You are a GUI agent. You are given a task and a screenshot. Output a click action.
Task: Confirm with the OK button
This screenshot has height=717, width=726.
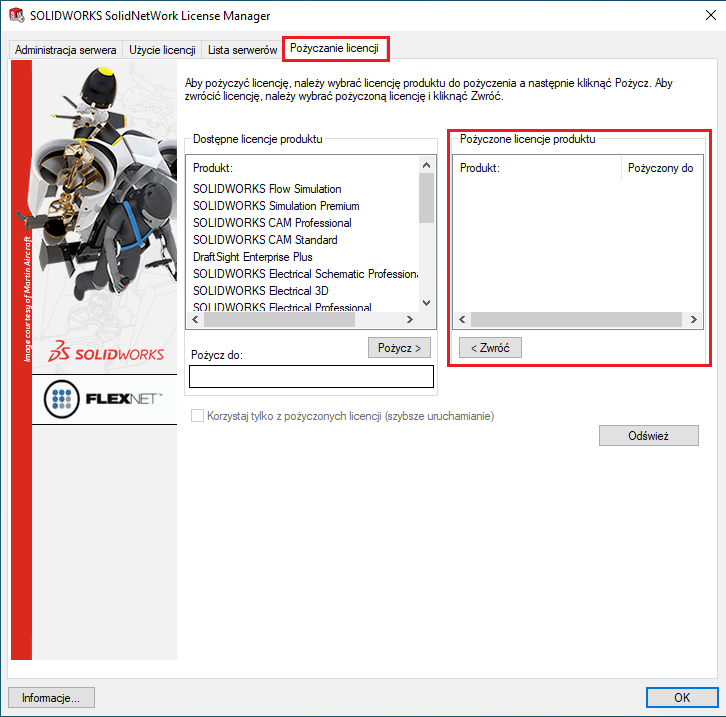tap(681, 697)
